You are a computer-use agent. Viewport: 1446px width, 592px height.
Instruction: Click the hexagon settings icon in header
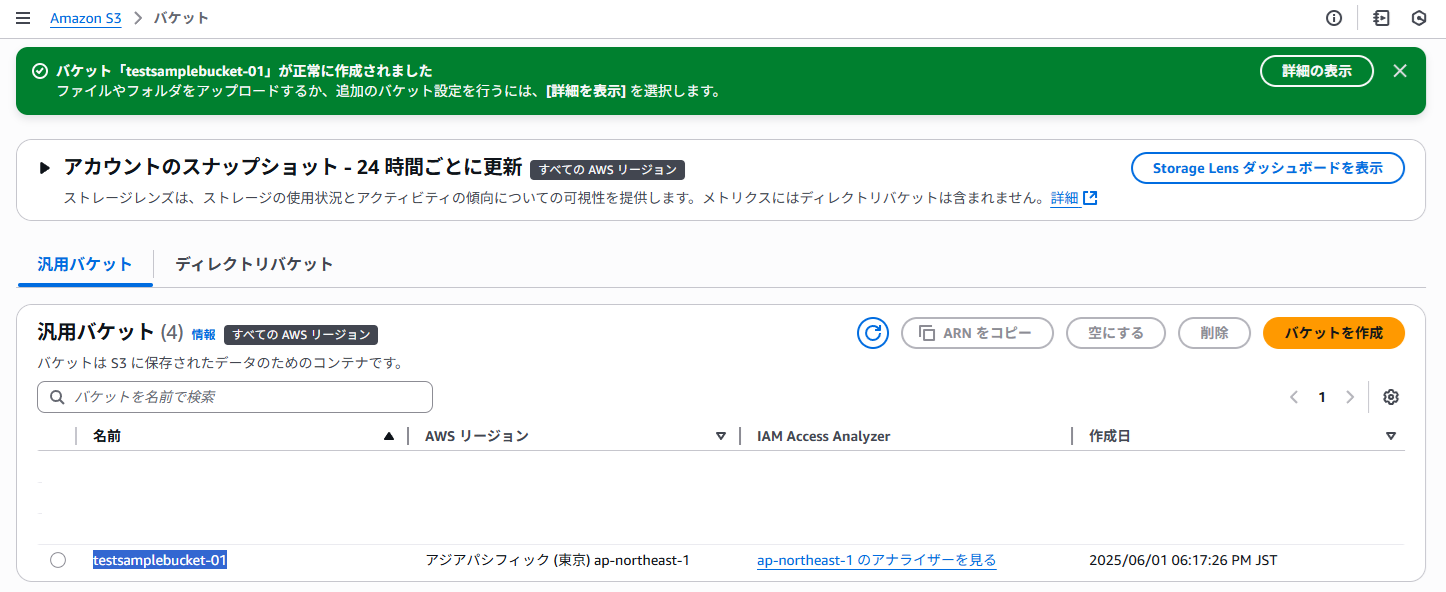pyautogui.click(x=1418, y=18)
